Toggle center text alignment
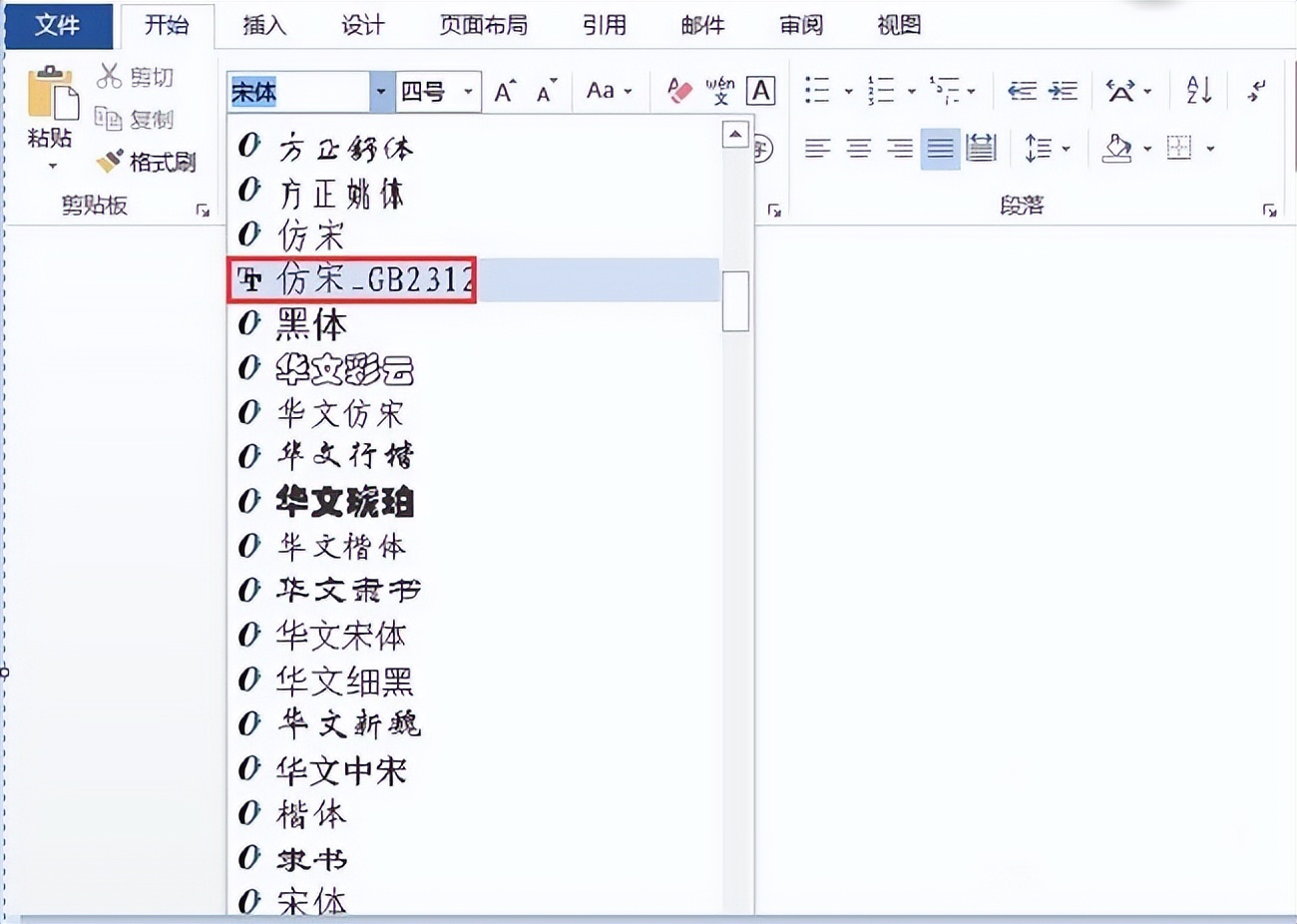Viewport: 1297px width, 924px height. [x=858, y=150]
